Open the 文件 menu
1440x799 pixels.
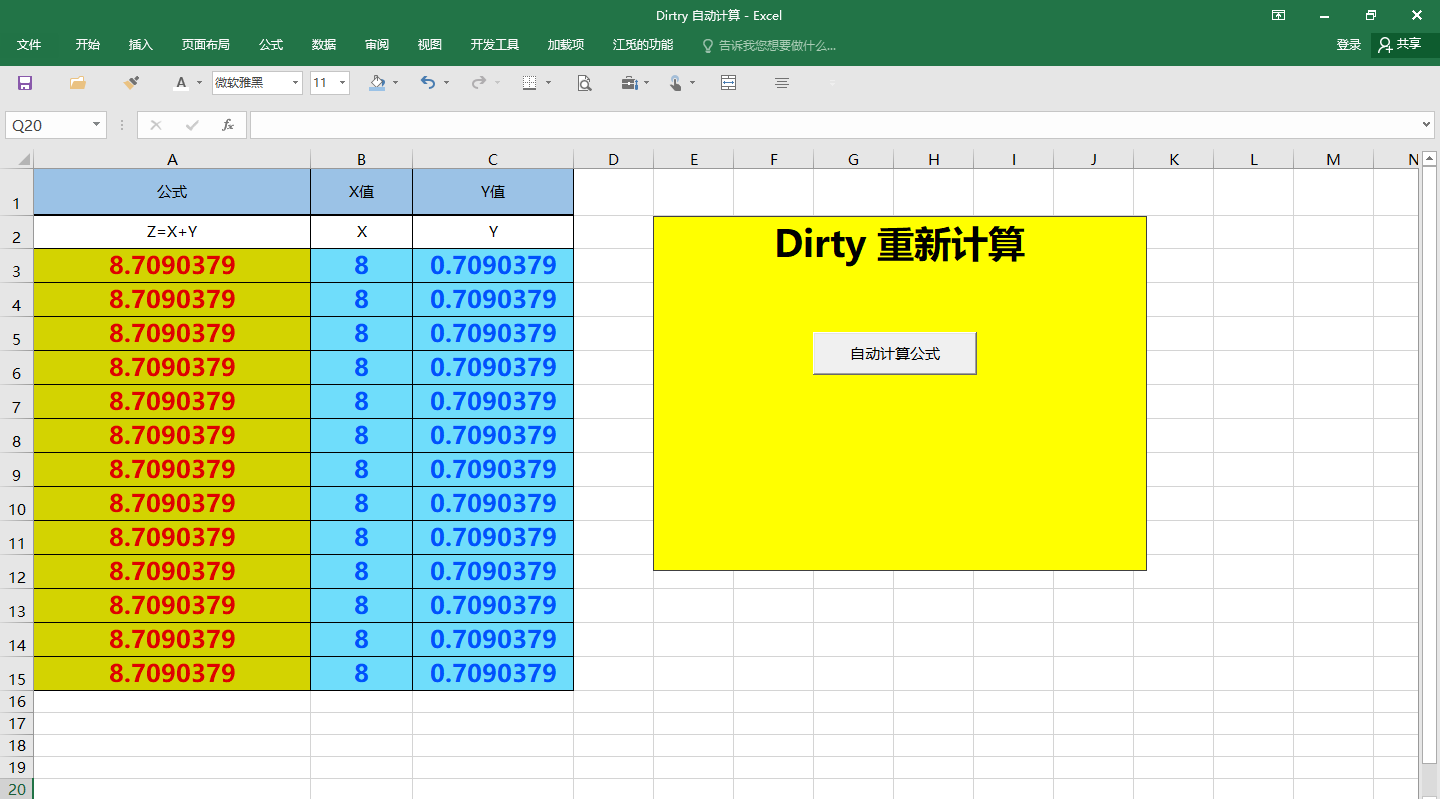coord(29,45)
